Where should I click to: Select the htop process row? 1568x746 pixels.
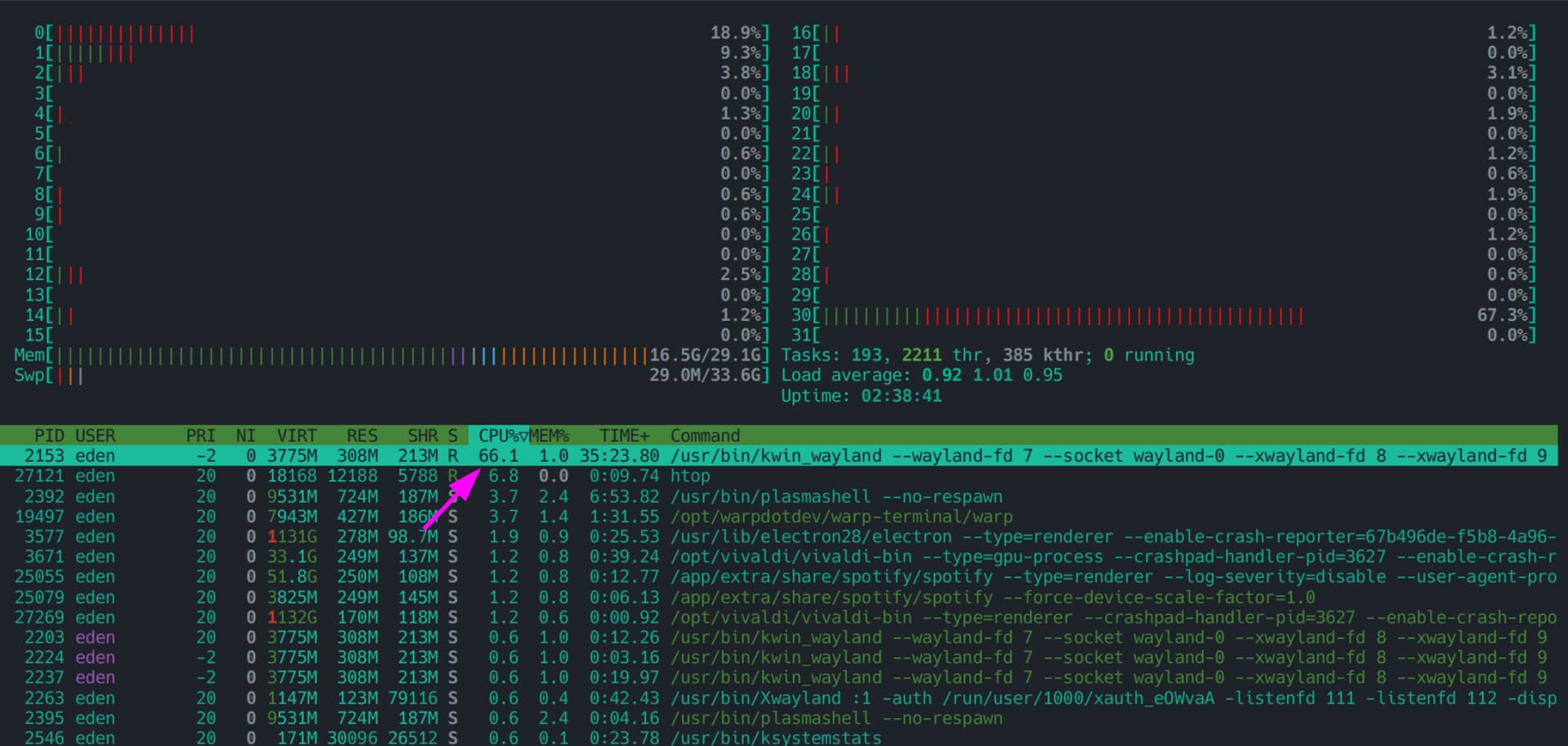point(690,476)
